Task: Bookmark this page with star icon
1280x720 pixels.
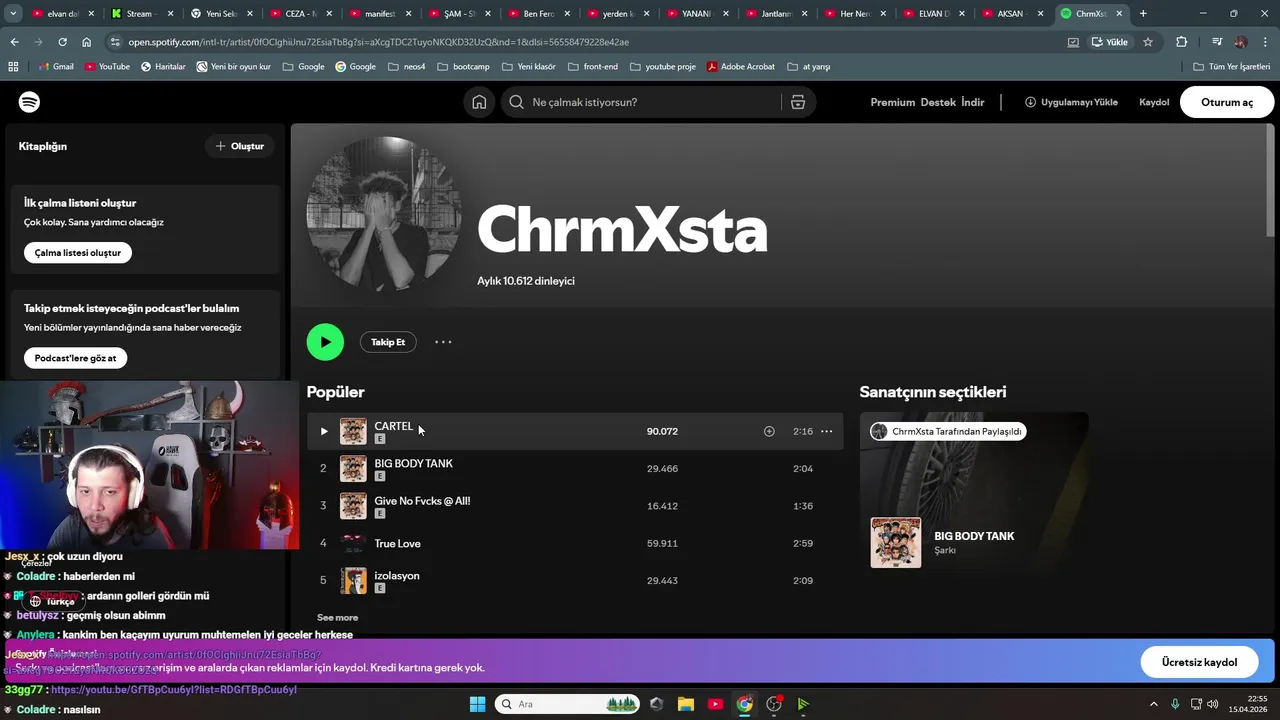Action: (x=1148, y=42)
